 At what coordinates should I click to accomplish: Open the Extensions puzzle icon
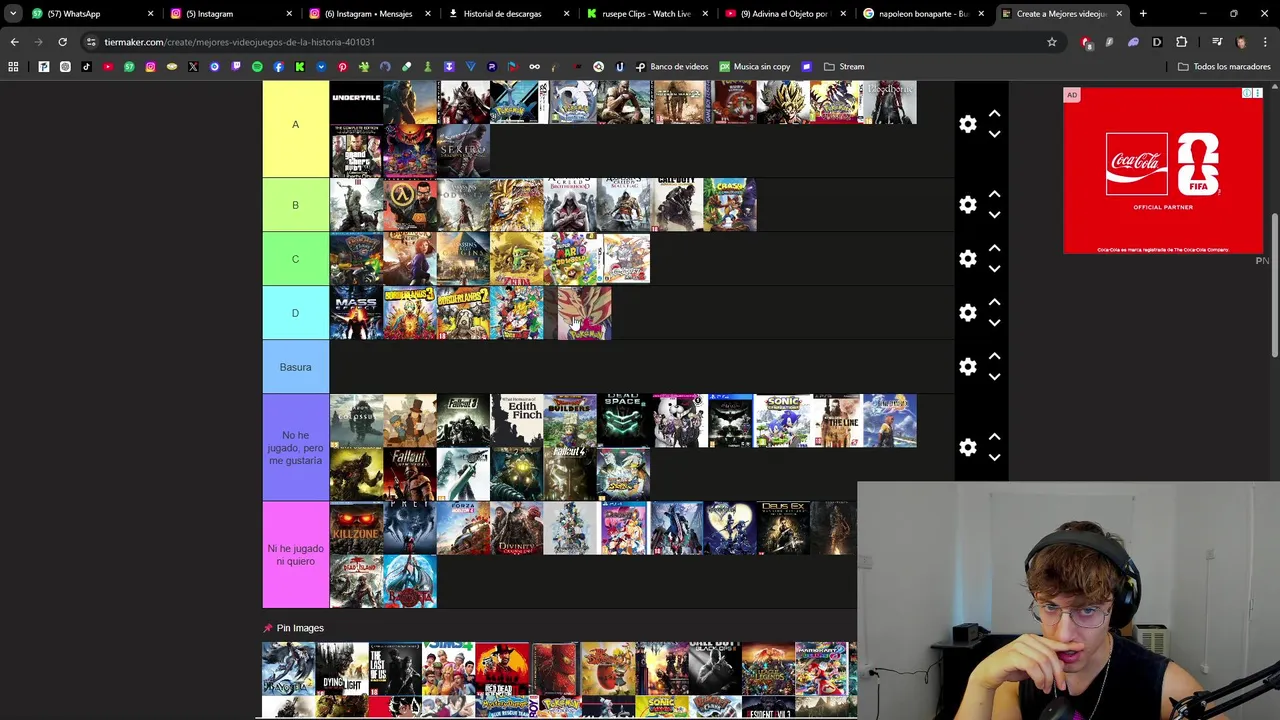[x=1181, y=42]
